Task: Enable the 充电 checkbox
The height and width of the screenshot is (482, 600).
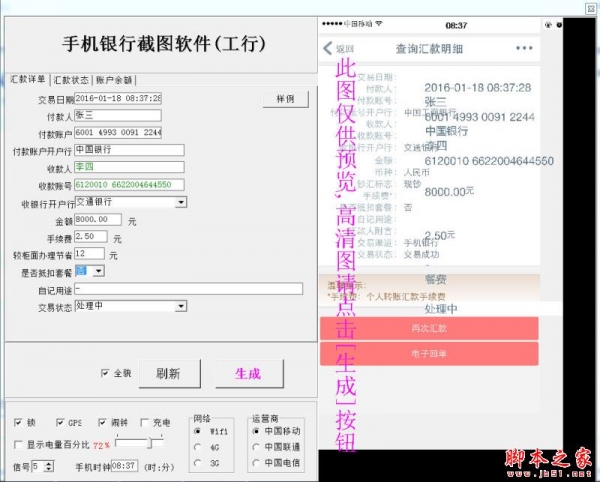Action: [144, 422]
